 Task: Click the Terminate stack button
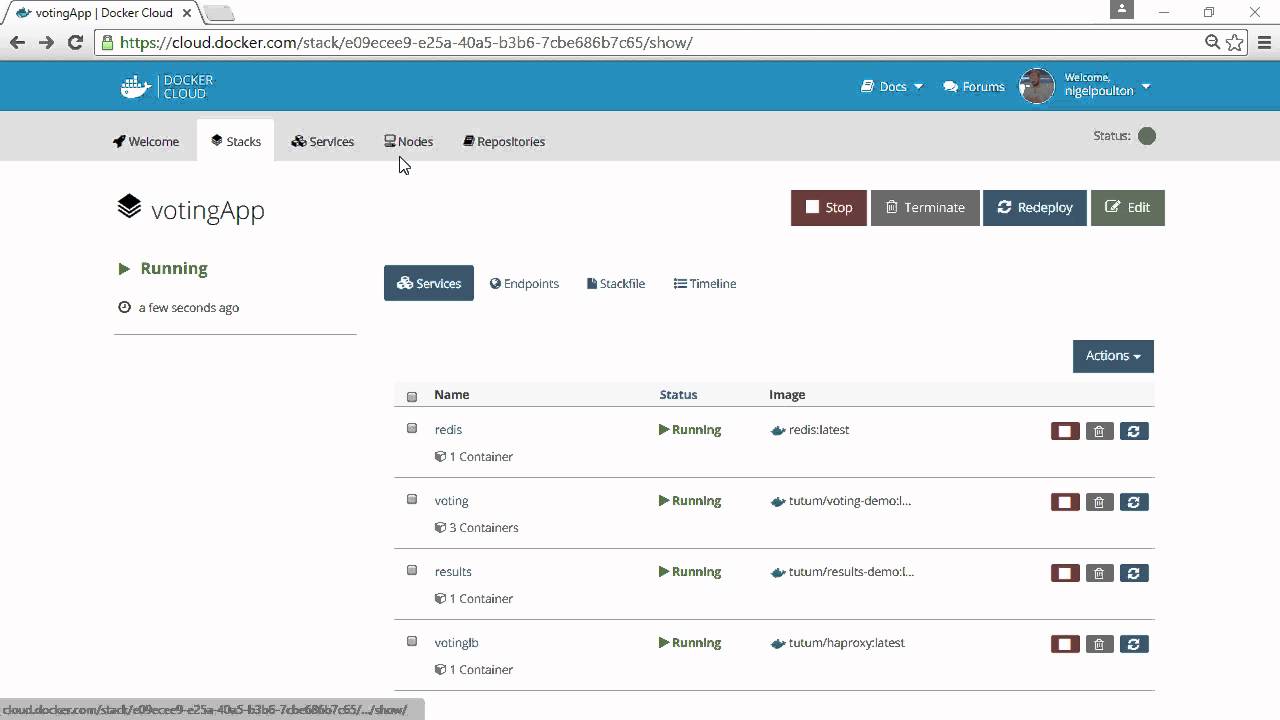click(x=925, y=208)
